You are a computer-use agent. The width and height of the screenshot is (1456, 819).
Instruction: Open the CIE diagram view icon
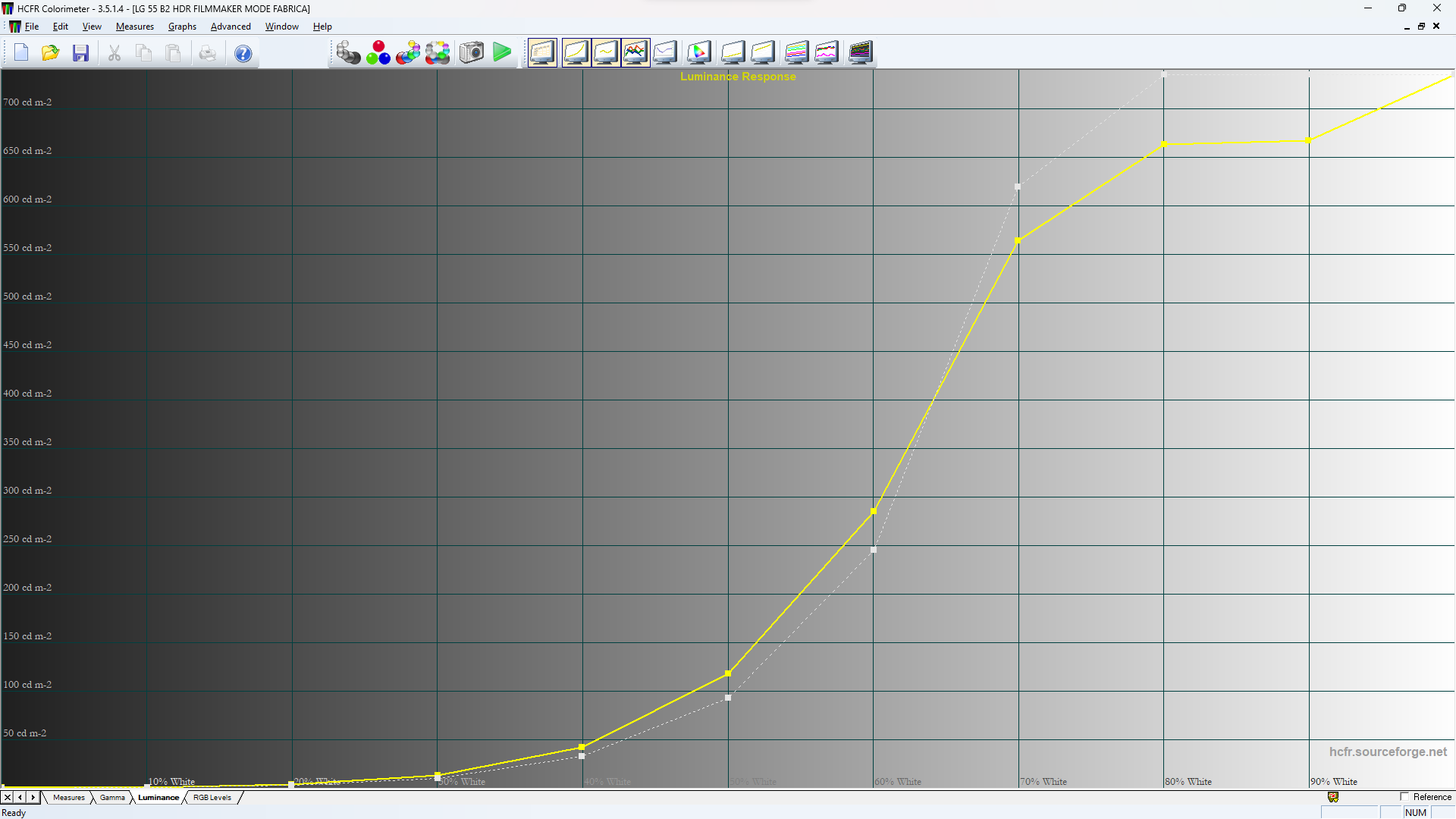tap(698, 53)
